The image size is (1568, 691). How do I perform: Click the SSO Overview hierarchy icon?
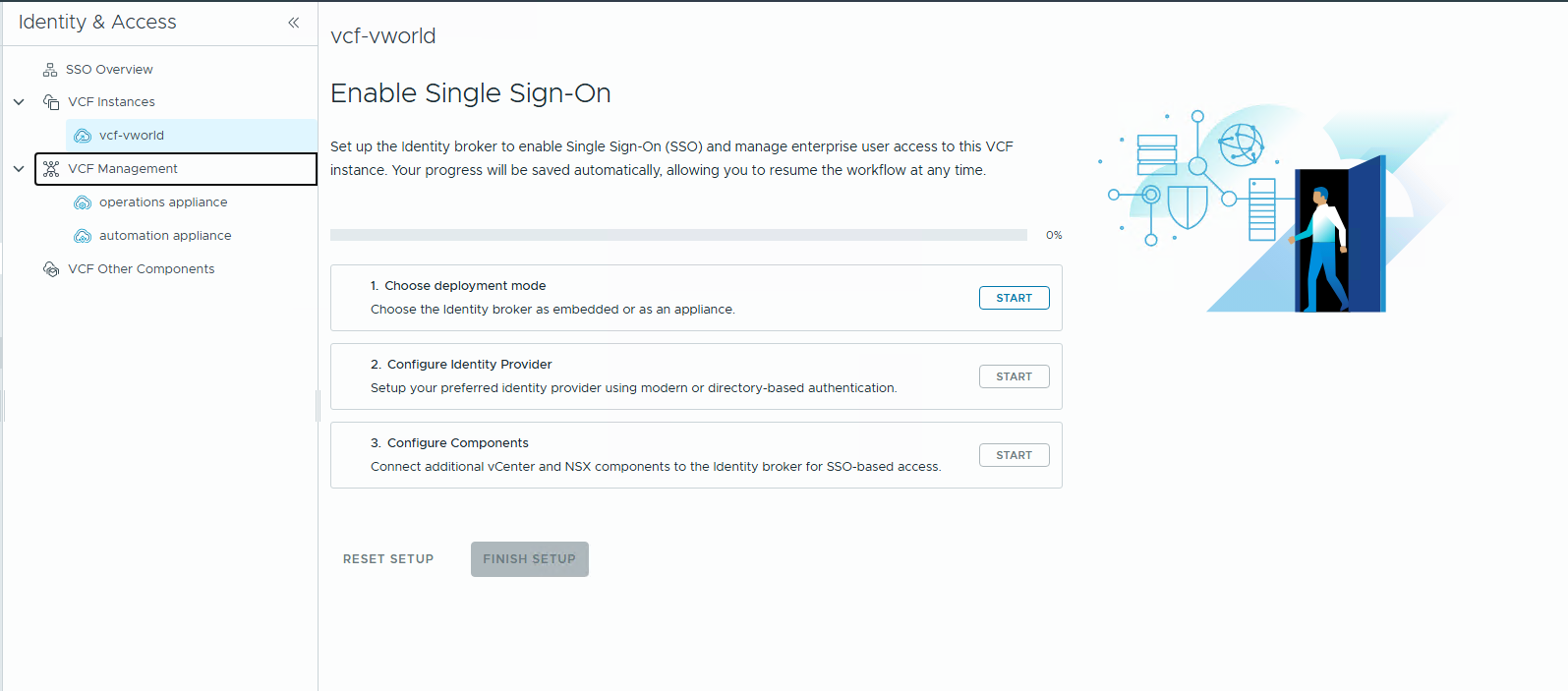50,70
